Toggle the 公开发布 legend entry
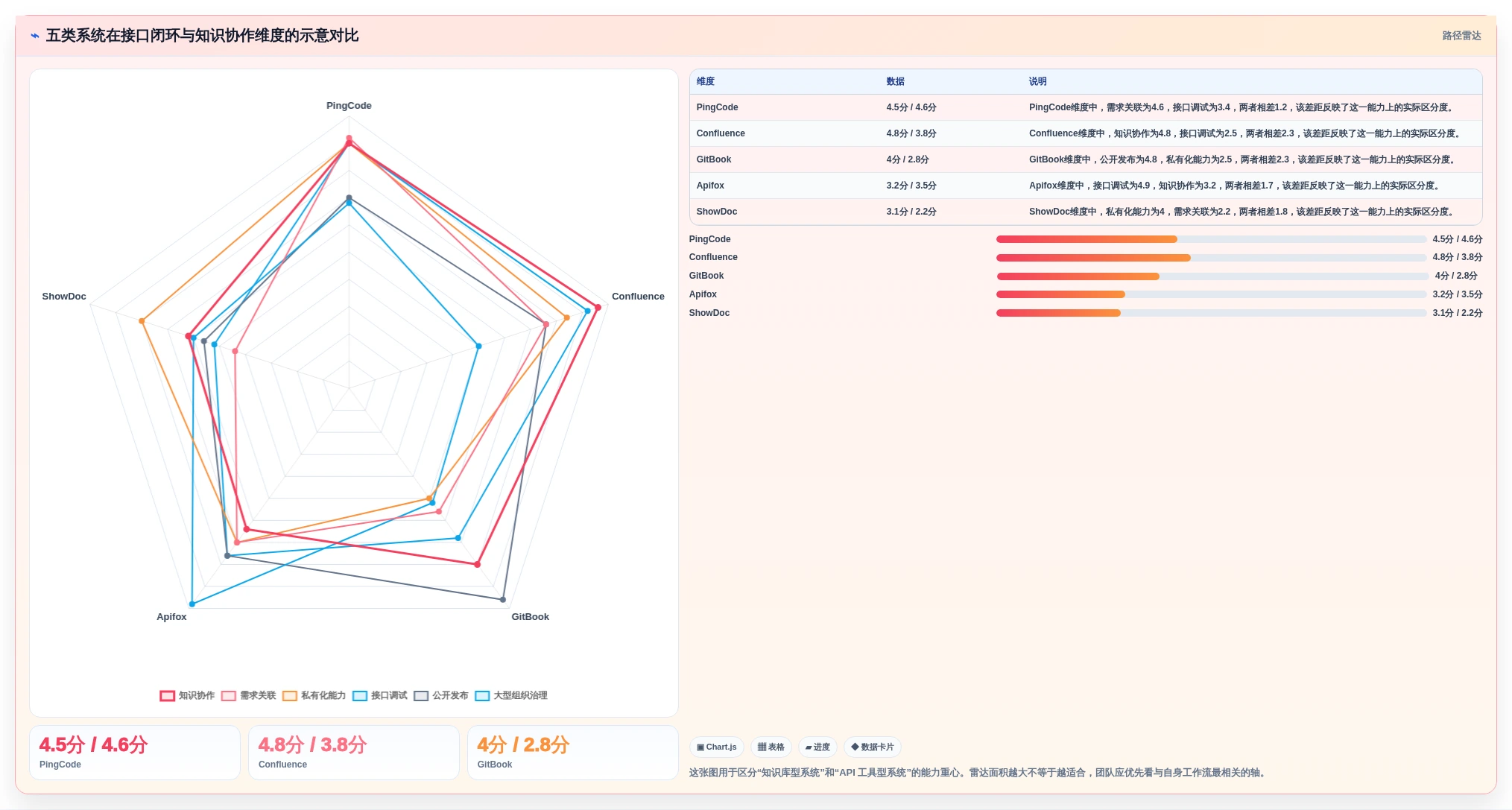Screen dimensions: 1512x810 [x=441, y=696]
